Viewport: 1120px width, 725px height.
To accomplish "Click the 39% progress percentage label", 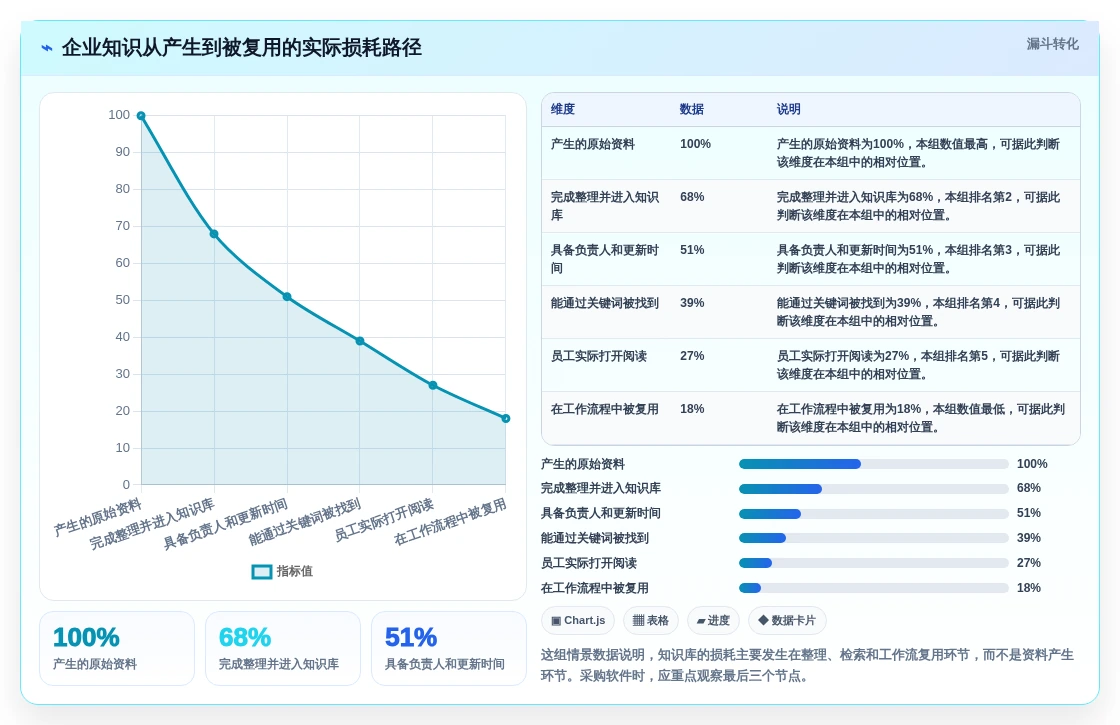I will pos(1029,538).
